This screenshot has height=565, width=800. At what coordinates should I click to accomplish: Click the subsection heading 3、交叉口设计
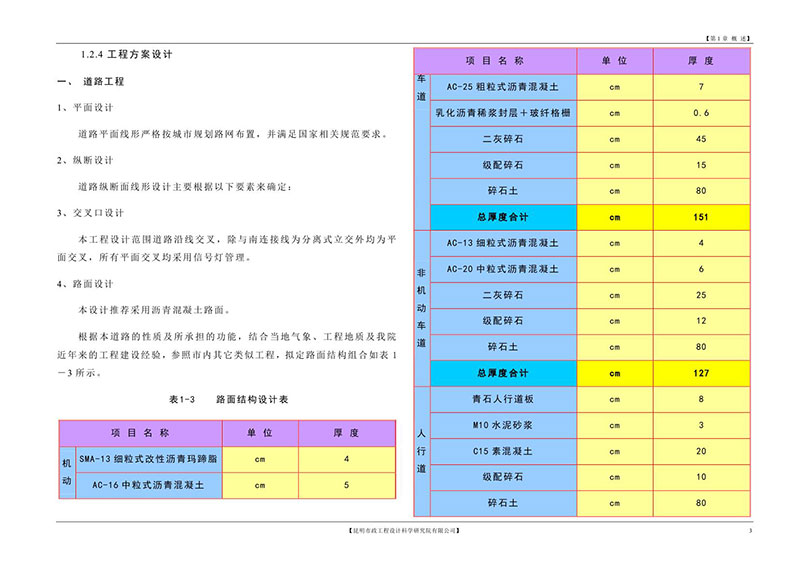pos(95,212)
